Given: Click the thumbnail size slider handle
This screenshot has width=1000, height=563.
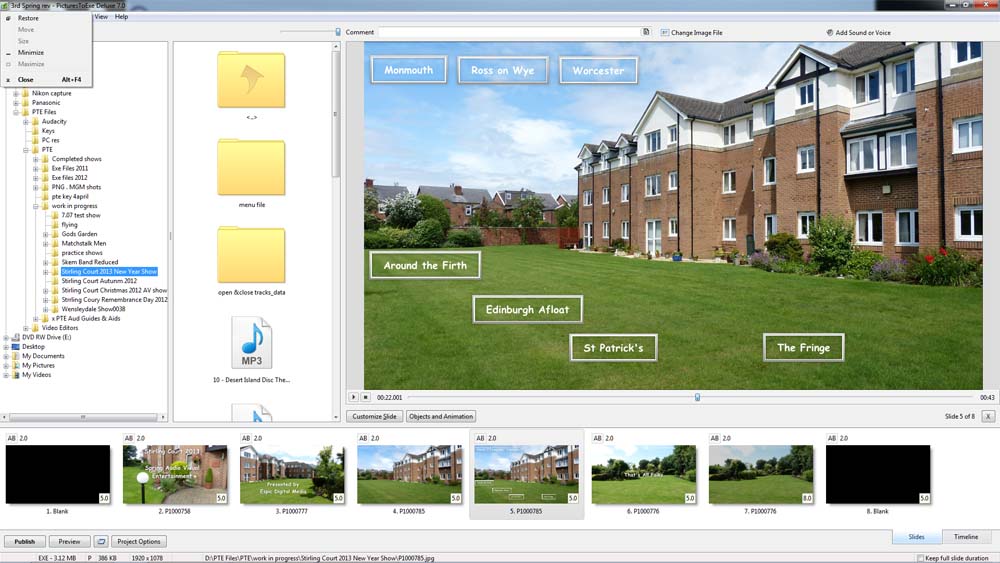Looking at the screenshot, I should 338,32.
